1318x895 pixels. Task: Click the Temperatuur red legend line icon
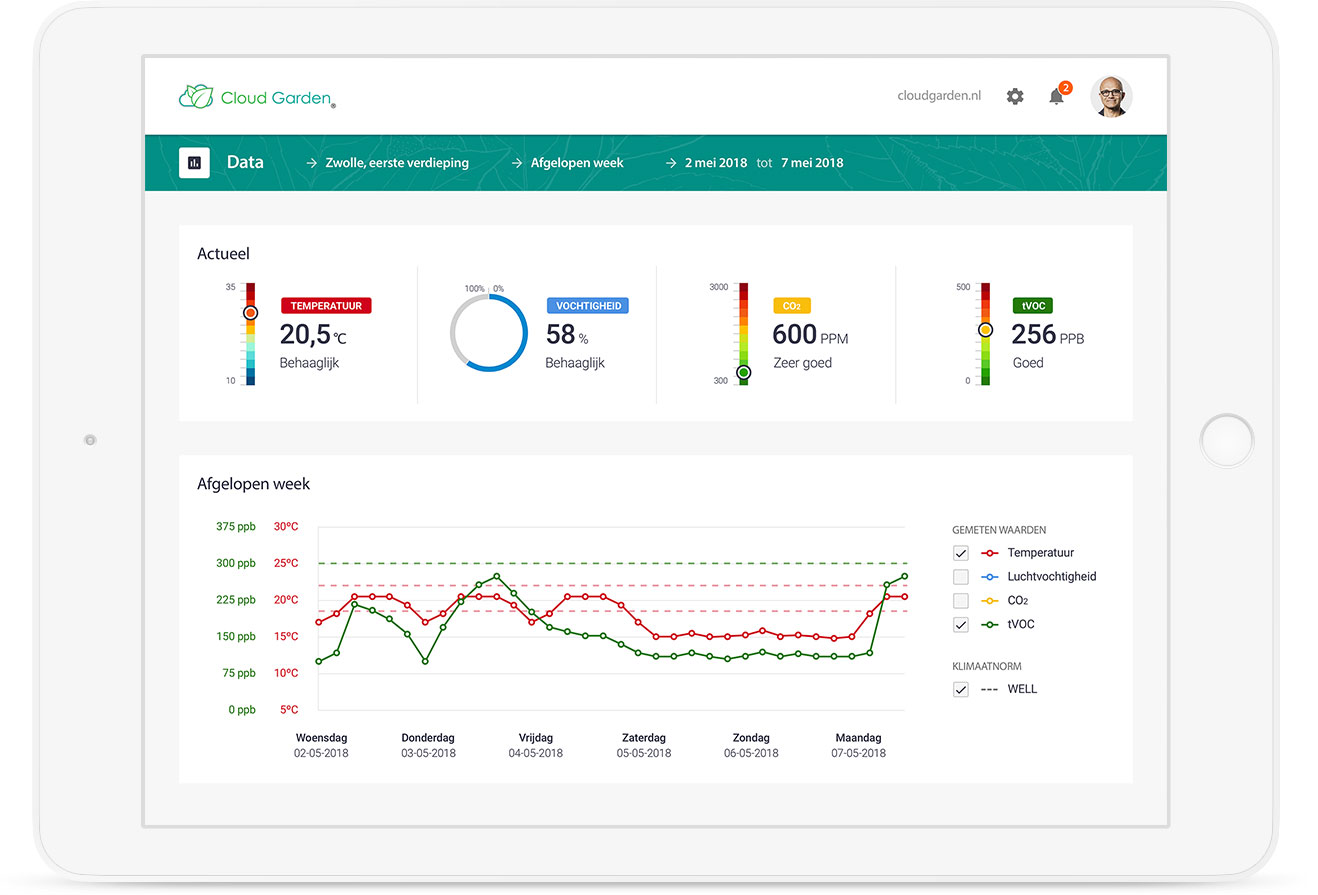990,553
